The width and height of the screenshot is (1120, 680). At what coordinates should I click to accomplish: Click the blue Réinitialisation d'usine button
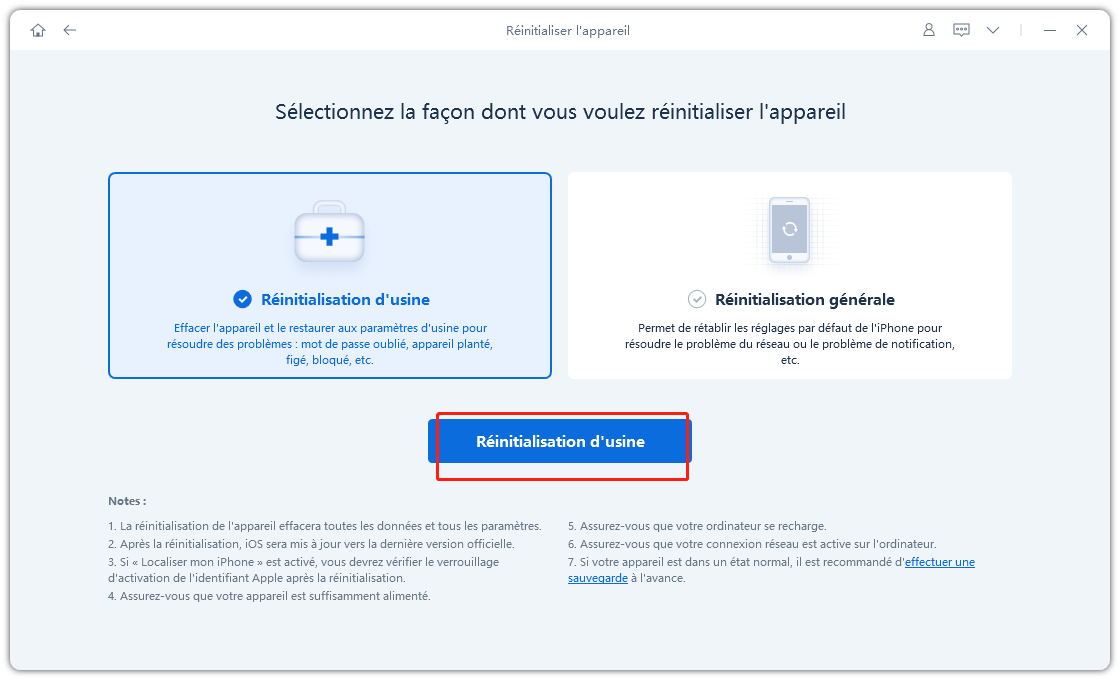[x=560, y=441]
